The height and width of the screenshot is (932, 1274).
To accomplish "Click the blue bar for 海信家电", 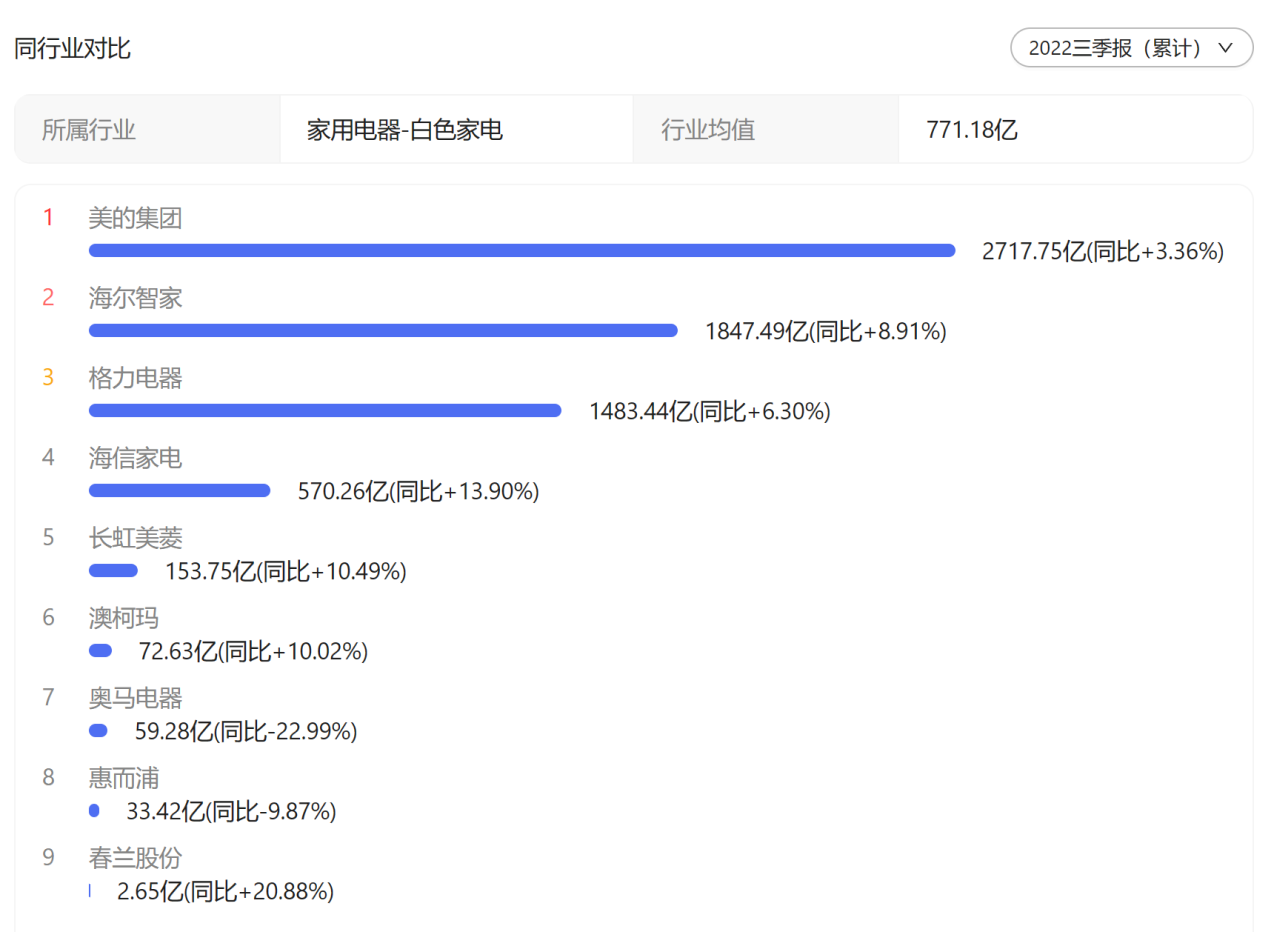I will click(179, 491).
